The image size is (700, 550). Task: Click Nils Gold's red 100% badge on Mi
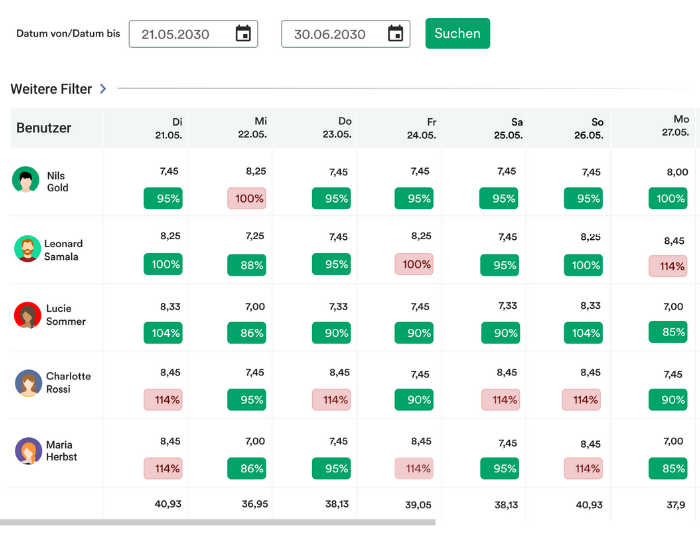pos(247,199)
